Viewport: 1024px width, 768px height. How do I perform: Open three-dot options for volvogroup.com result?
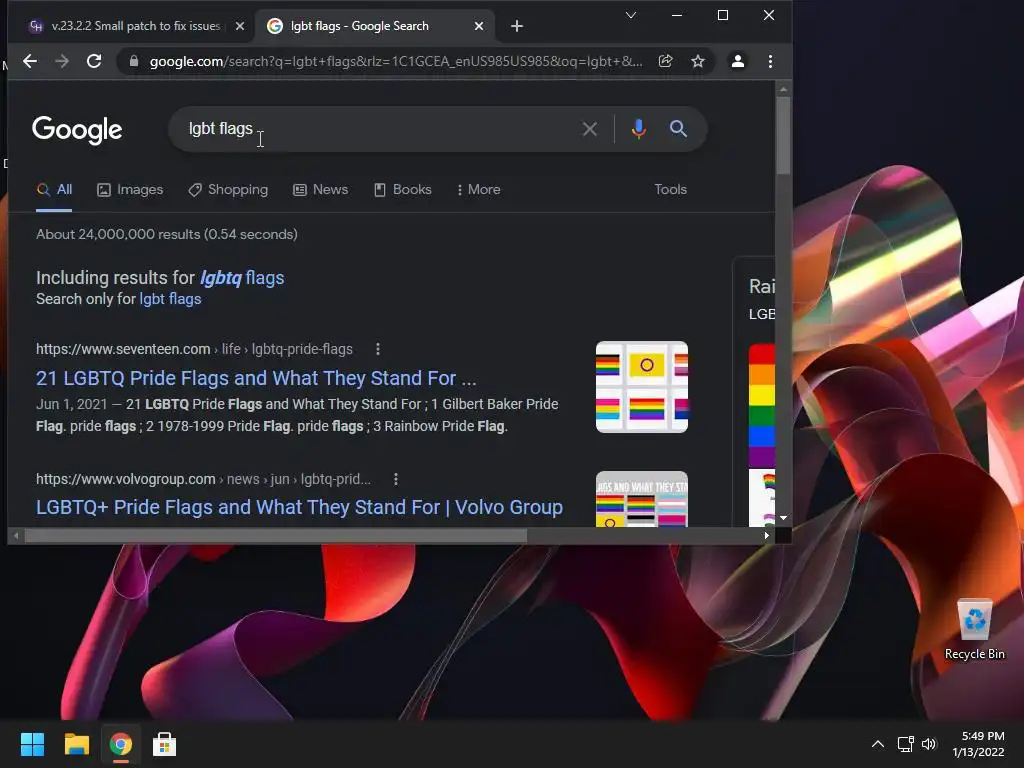(x=396, y=479)
